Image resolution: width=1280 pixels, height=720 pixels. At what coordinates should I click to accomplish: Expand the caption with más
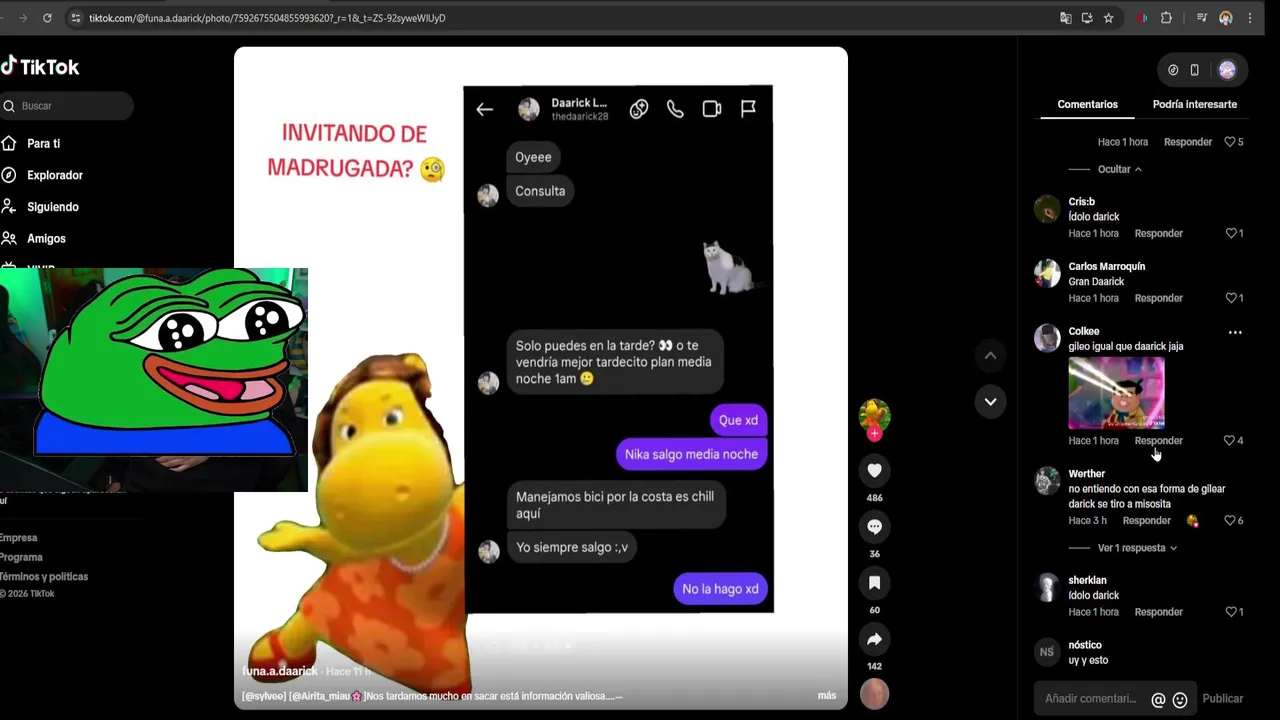[x=827, y=696]
